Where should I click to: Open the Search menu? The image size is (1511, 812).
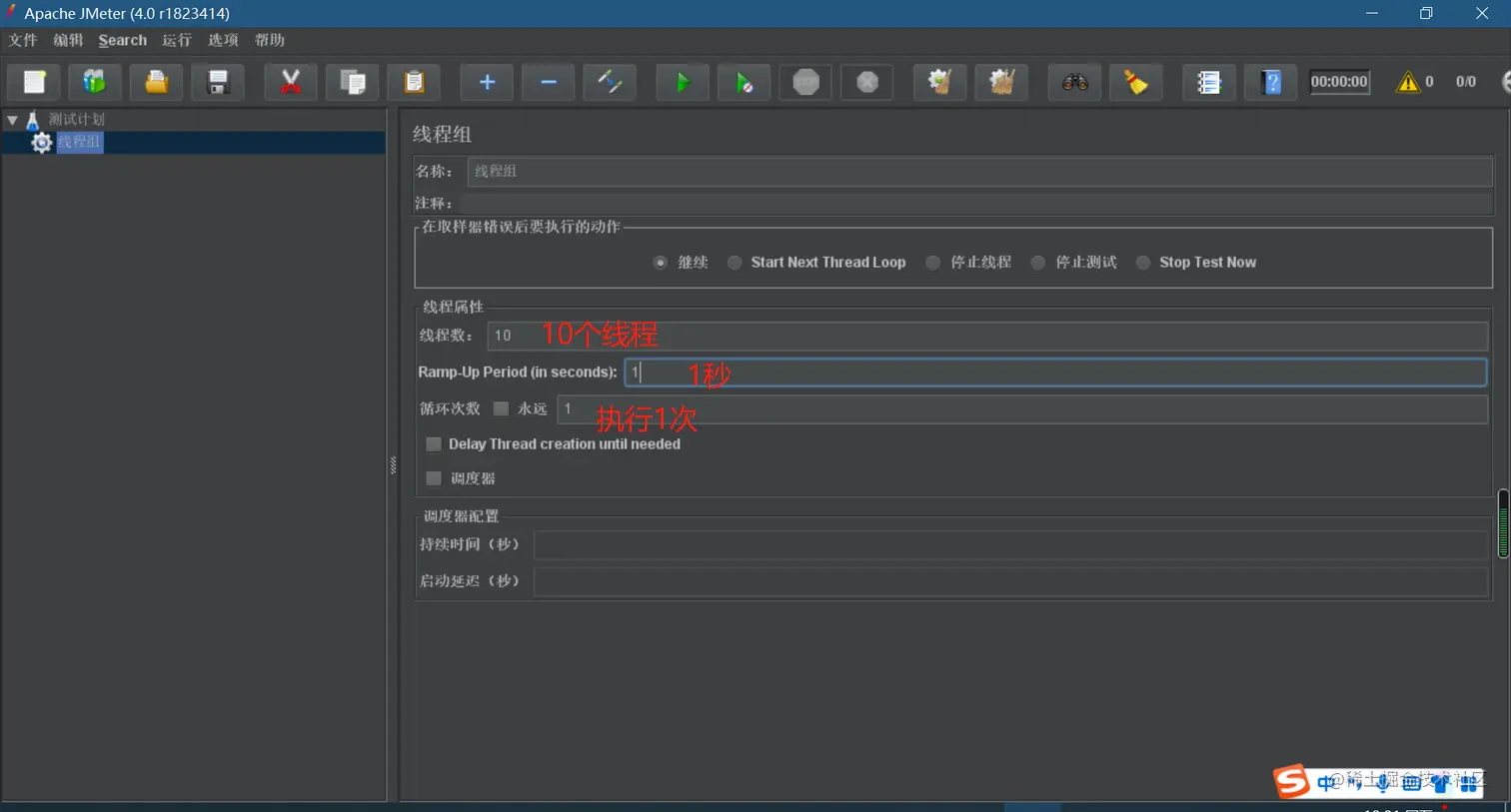pyautogui.click(x=123, y=40)
